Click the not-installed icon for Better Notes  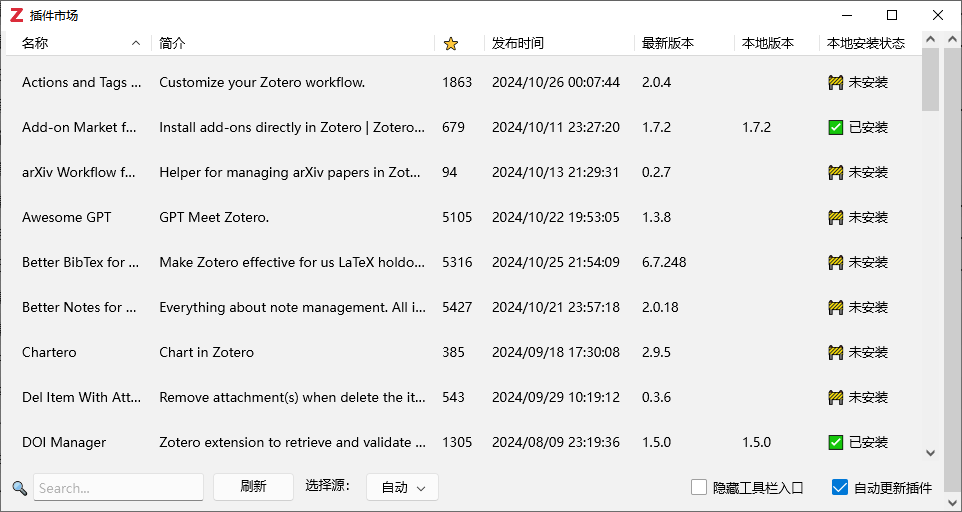(835, 307)
